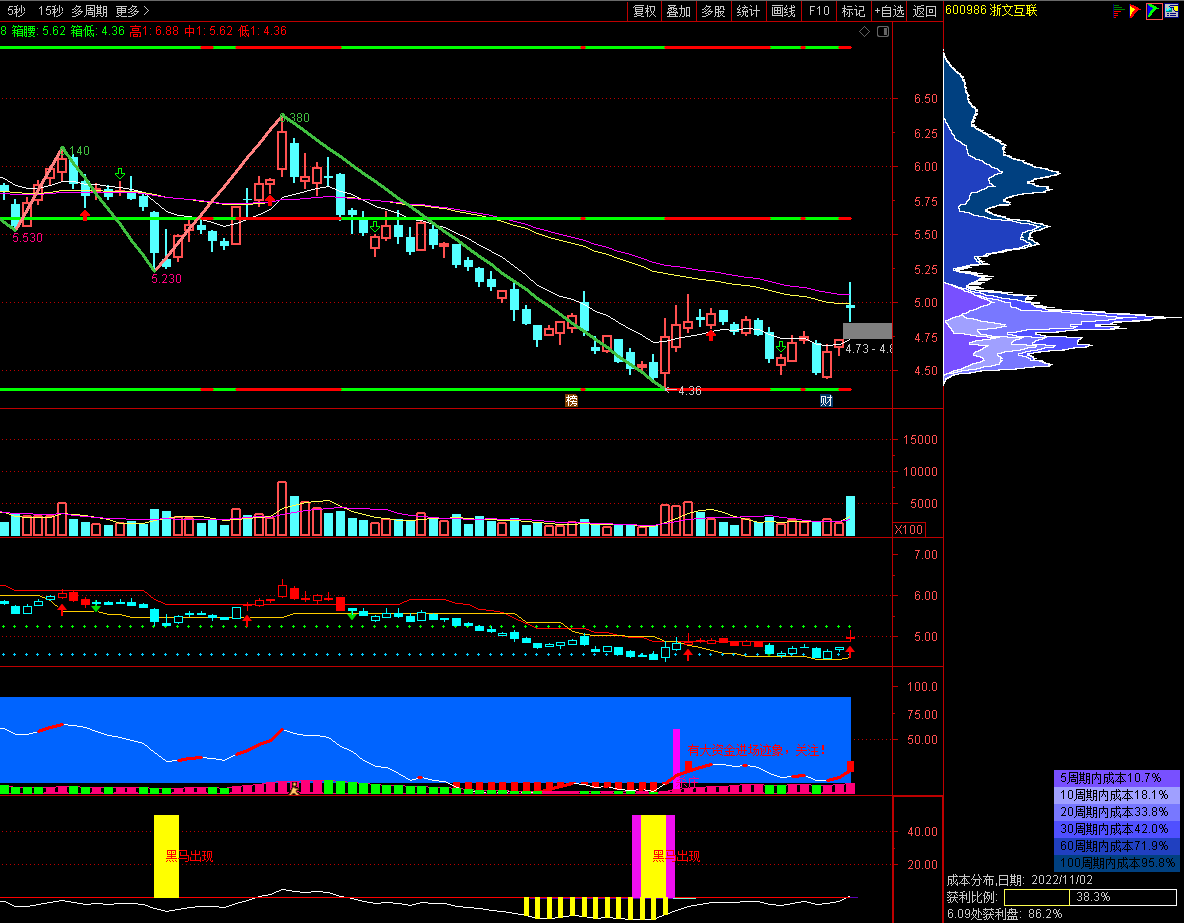
Task: Click the '榜' marker icon on the chart
Action: [572, 401]
